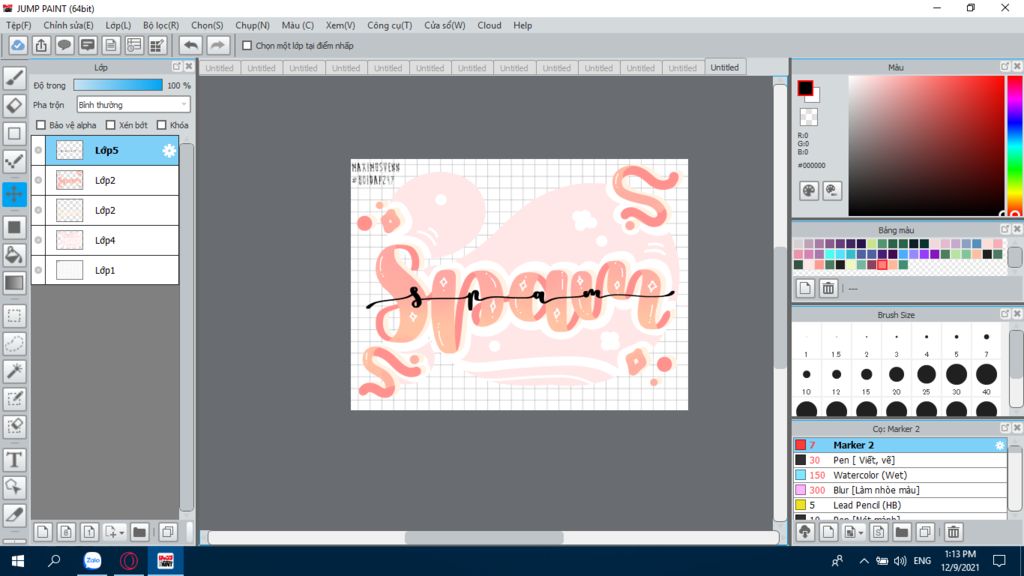The height and width of the screenshot is (576, 1024).
Task: Open the Bộ lọc(R) menu
Action: [x=161, y=25]
